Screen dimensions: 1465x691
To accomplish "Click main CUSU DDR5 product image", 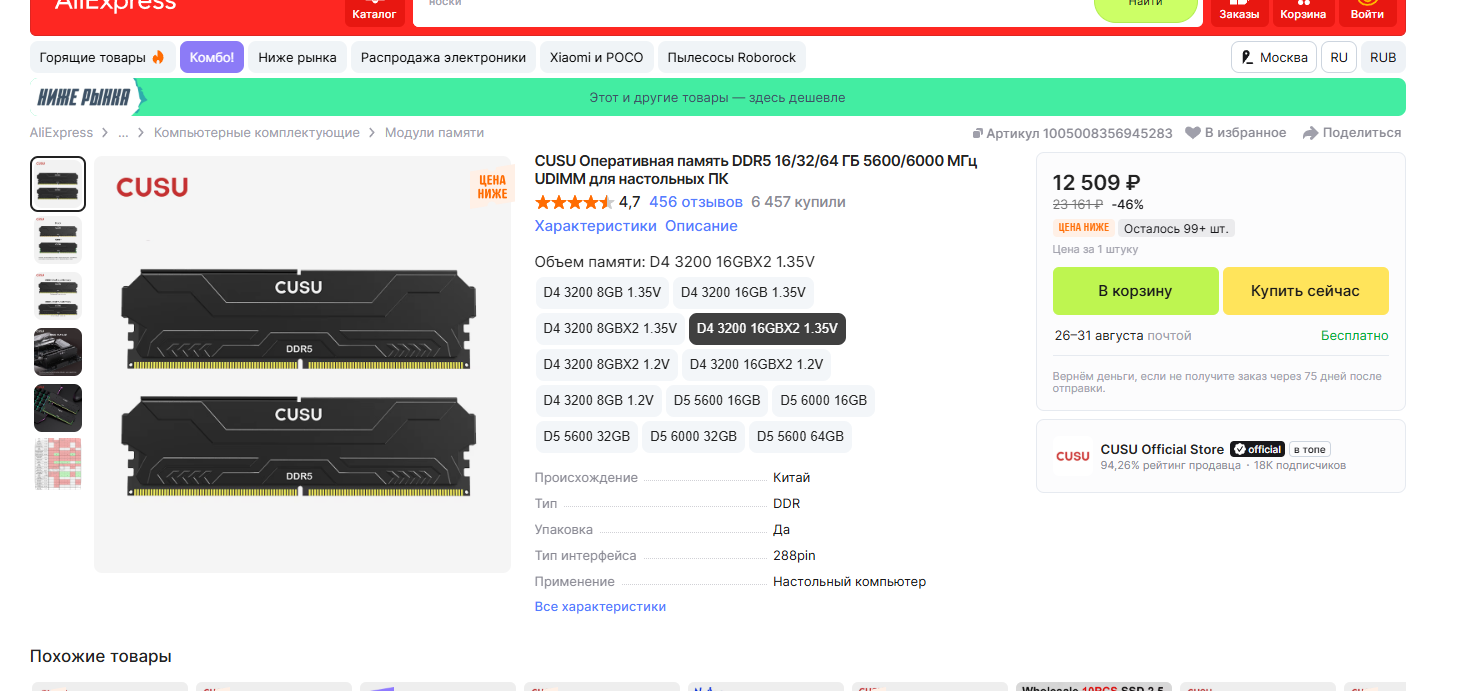I will coord(302,364).
